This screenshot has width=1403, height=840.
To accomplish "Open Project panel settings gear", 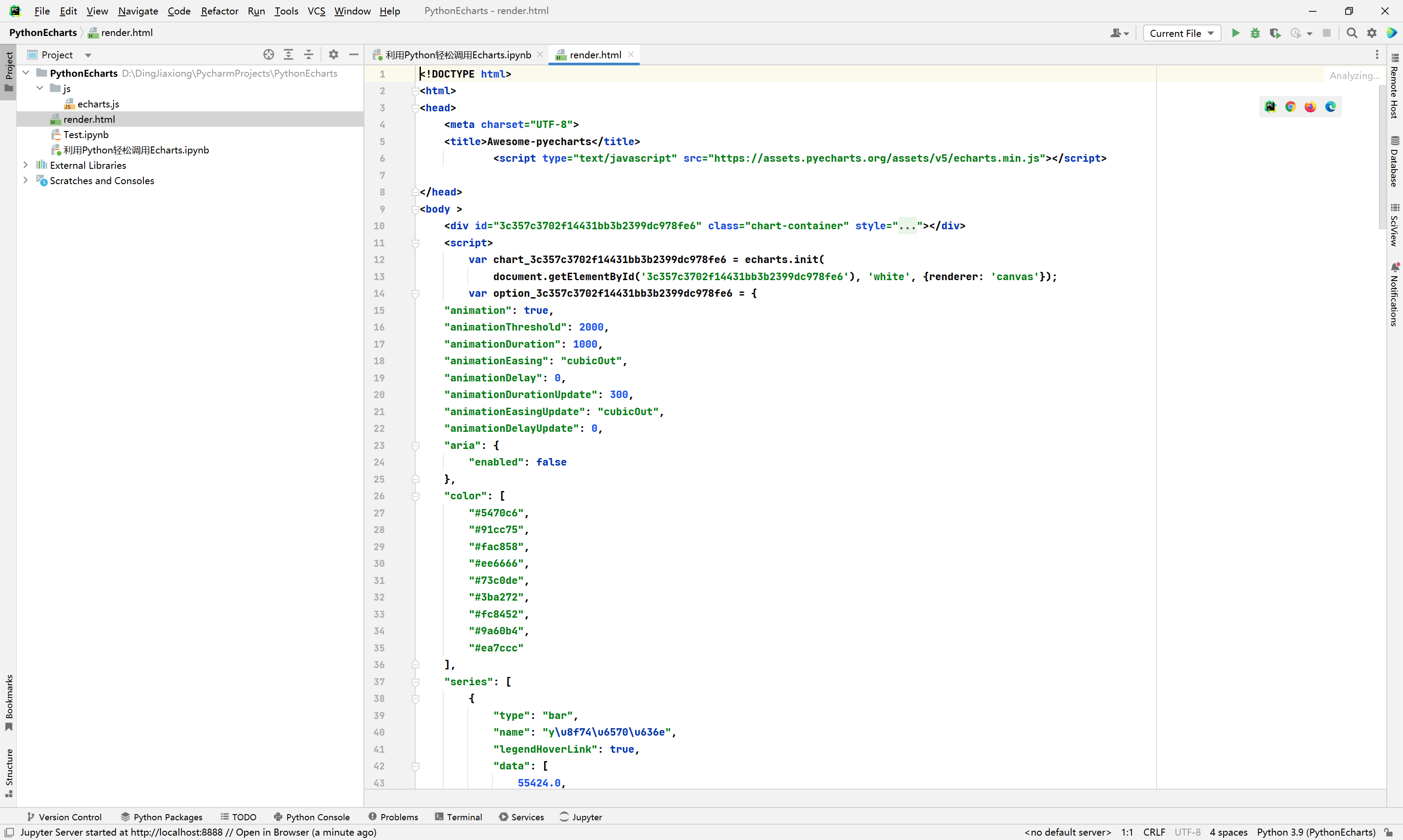I will (x=333, y=54).
